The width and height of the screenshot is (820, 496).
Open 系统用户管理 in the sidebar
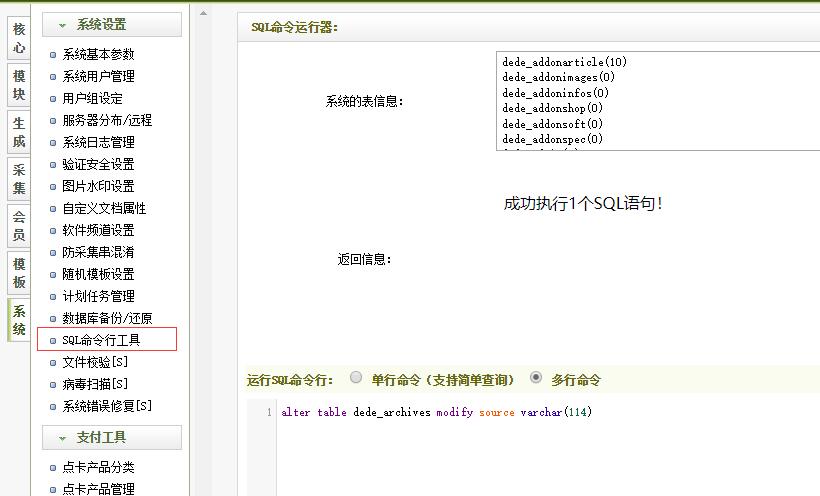tap(98, 76)
